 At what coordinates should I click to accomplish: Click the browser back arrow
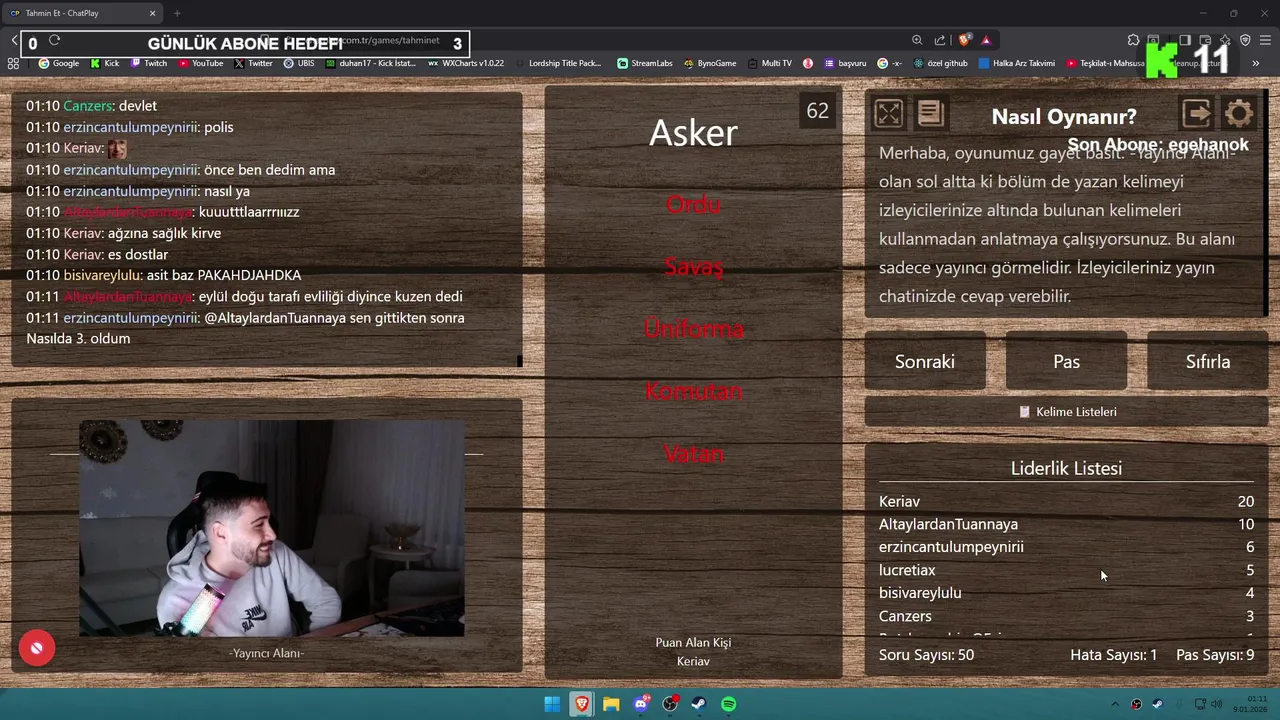tap(14, 41)
